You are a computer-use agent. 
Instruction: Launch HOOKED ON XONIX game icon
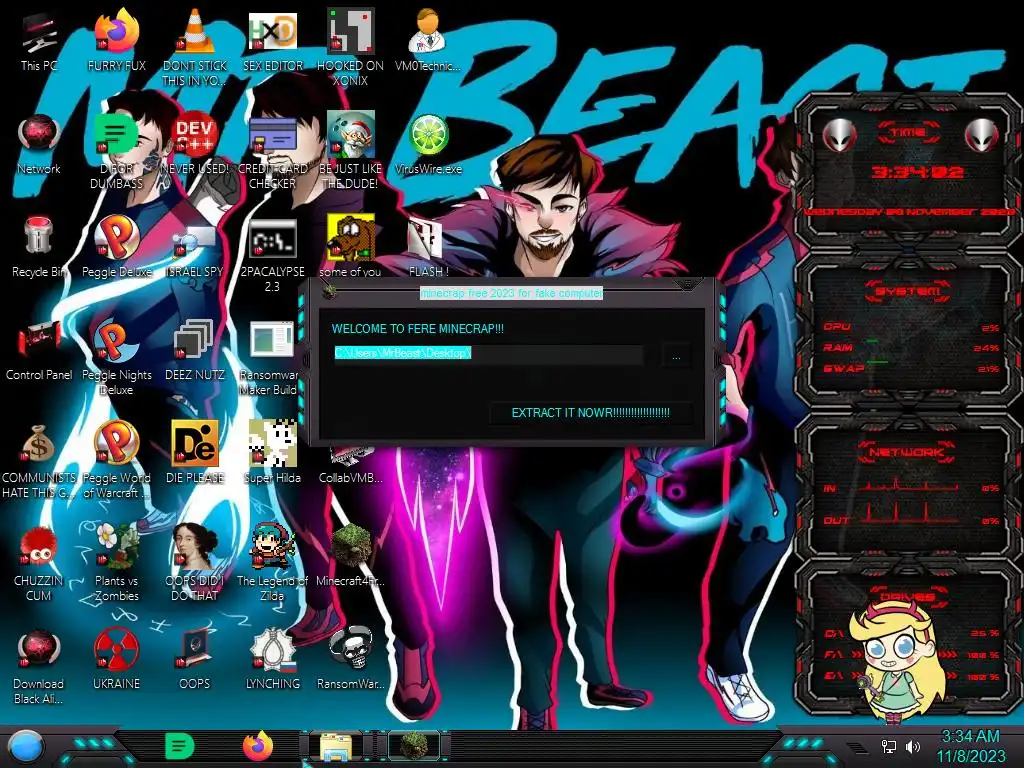point(351,48)
